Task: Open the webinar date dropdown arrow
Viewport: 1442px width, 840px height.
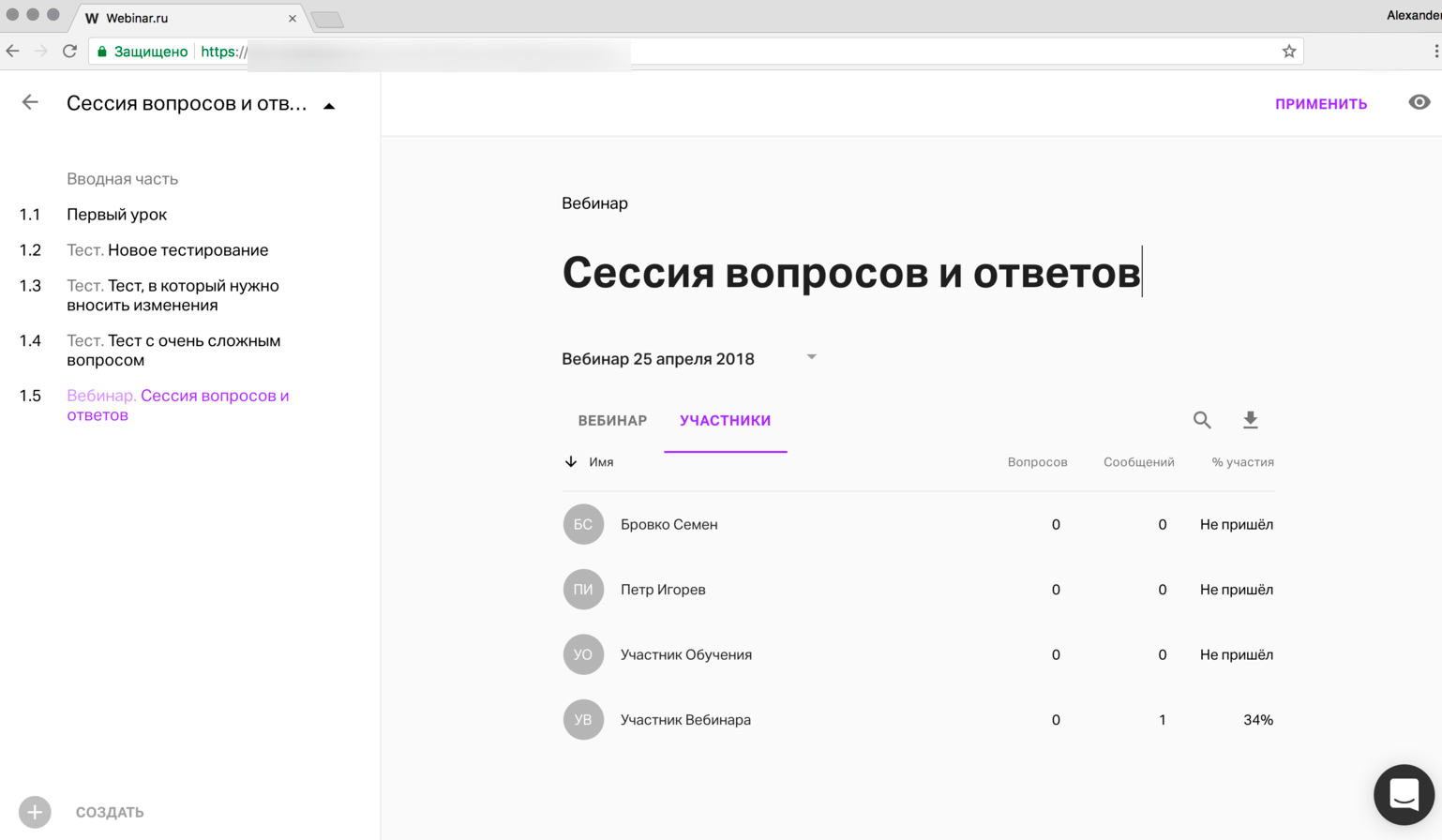Action: coord(812,357)
